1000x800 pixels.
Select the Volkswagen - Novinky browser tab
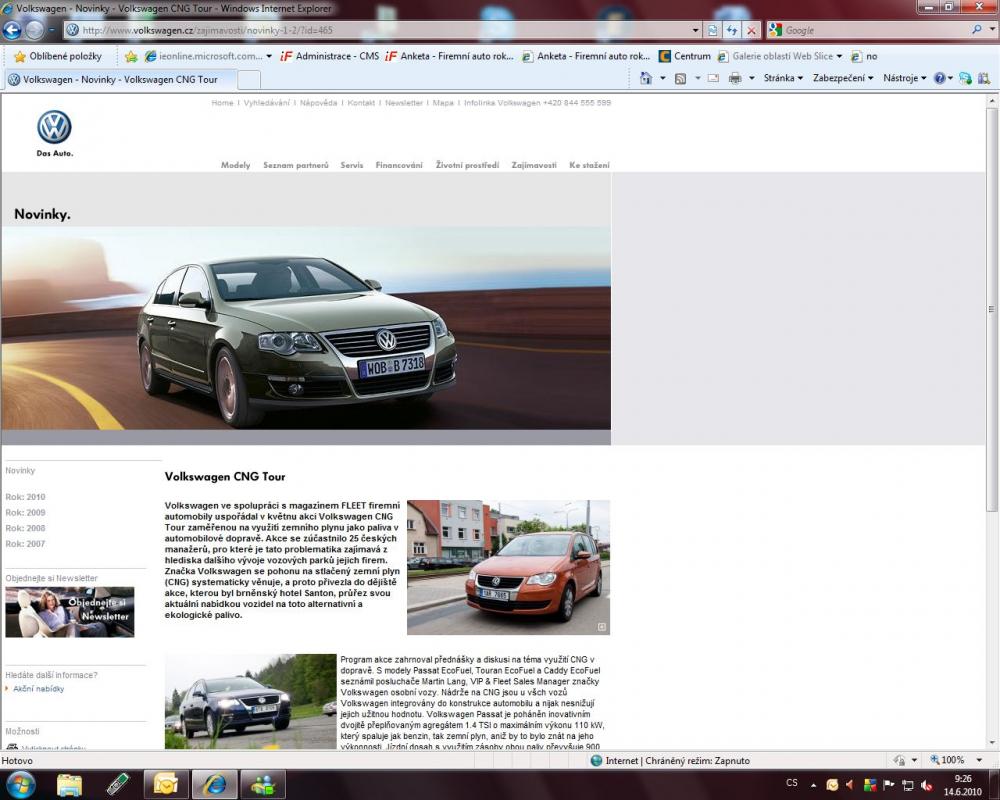121,80
